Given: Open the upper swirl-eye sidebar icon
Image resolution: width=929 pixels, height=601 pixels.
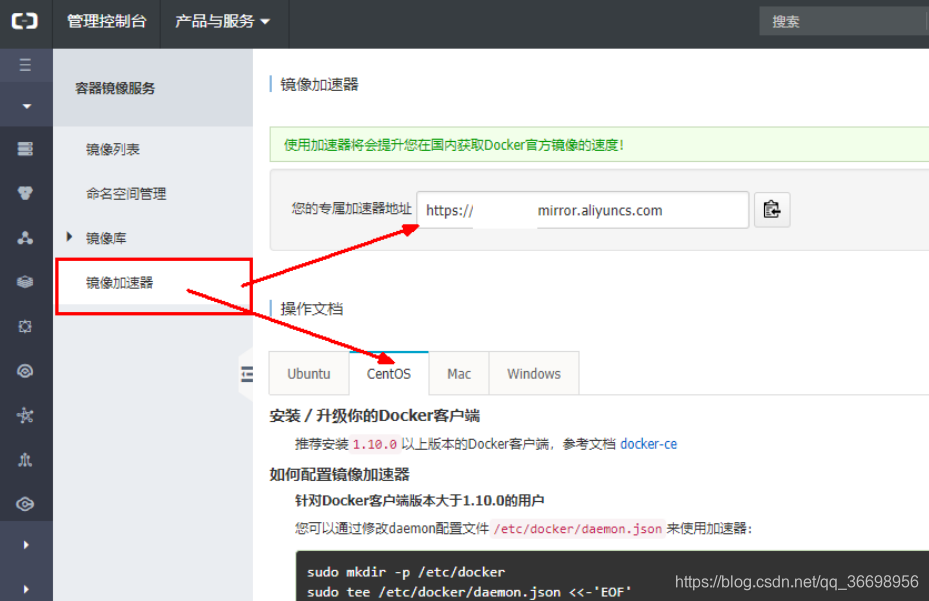Looking at the screenshot, I should point(25,371).
